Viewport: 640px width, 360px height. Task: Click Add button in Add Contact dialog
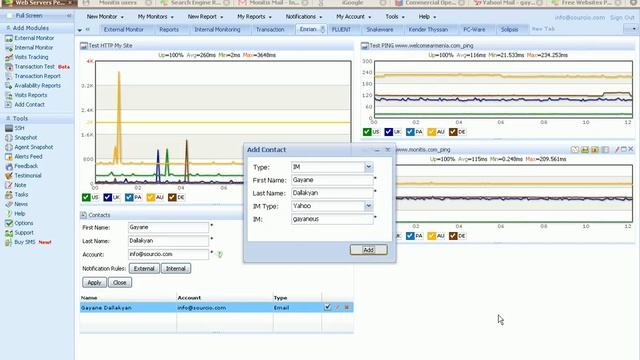click(369, 250)
